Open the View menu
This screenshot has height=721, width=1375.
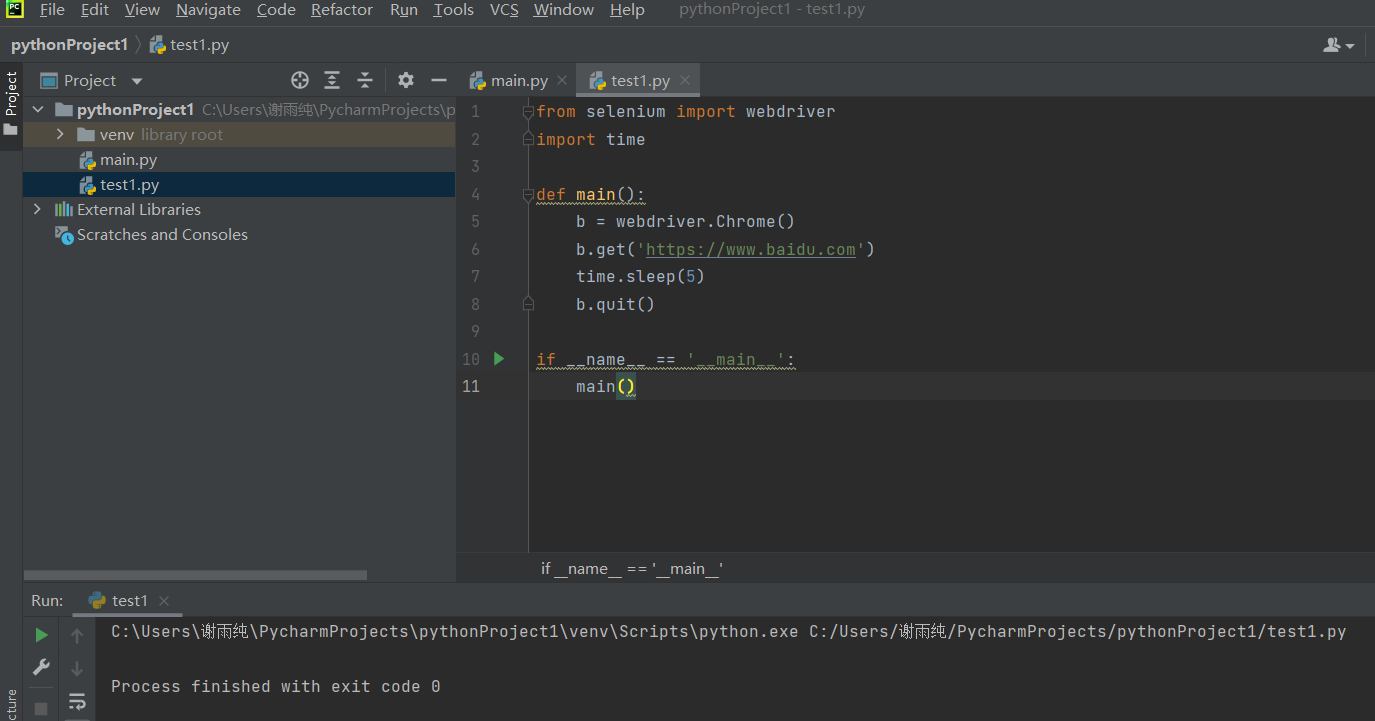tap(142, 10)
